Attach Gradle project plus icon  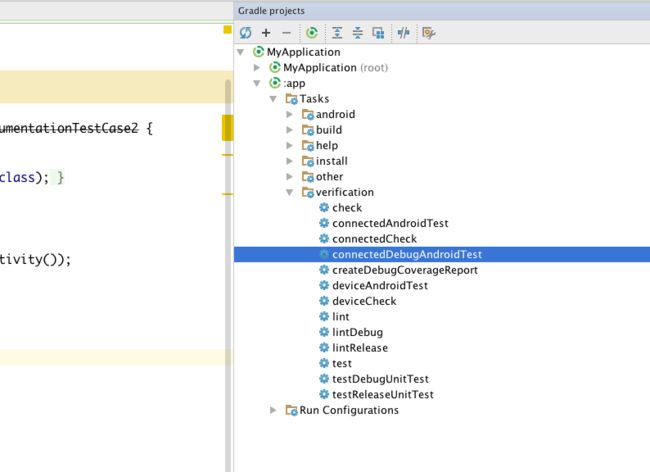tap(266, 33)
